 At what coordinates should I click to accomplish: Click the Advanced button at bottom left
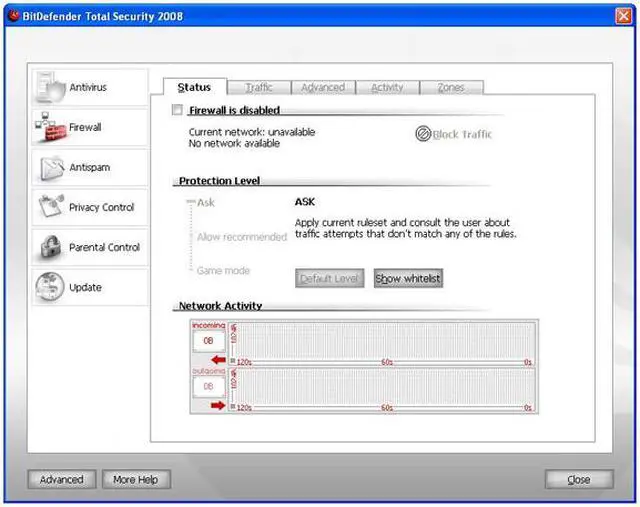(61, 480)
